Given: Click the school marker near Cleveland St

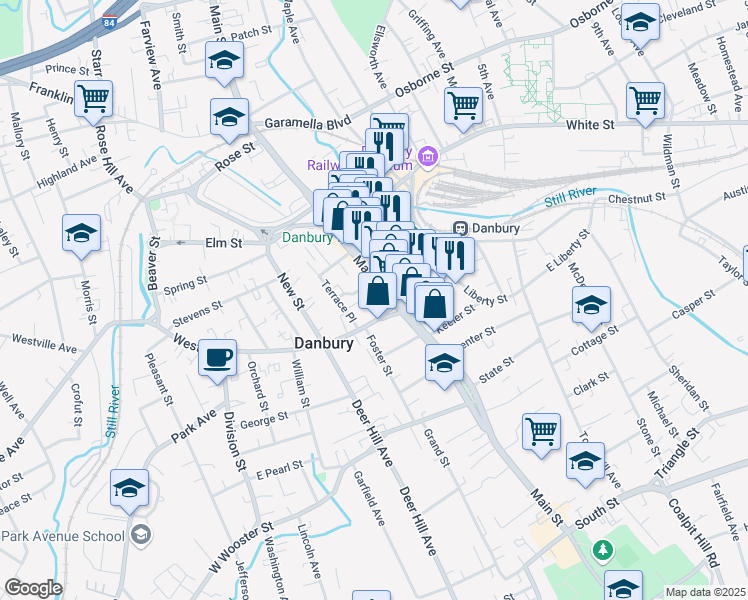Looking at the screenshot, I should tap(640, 25).
